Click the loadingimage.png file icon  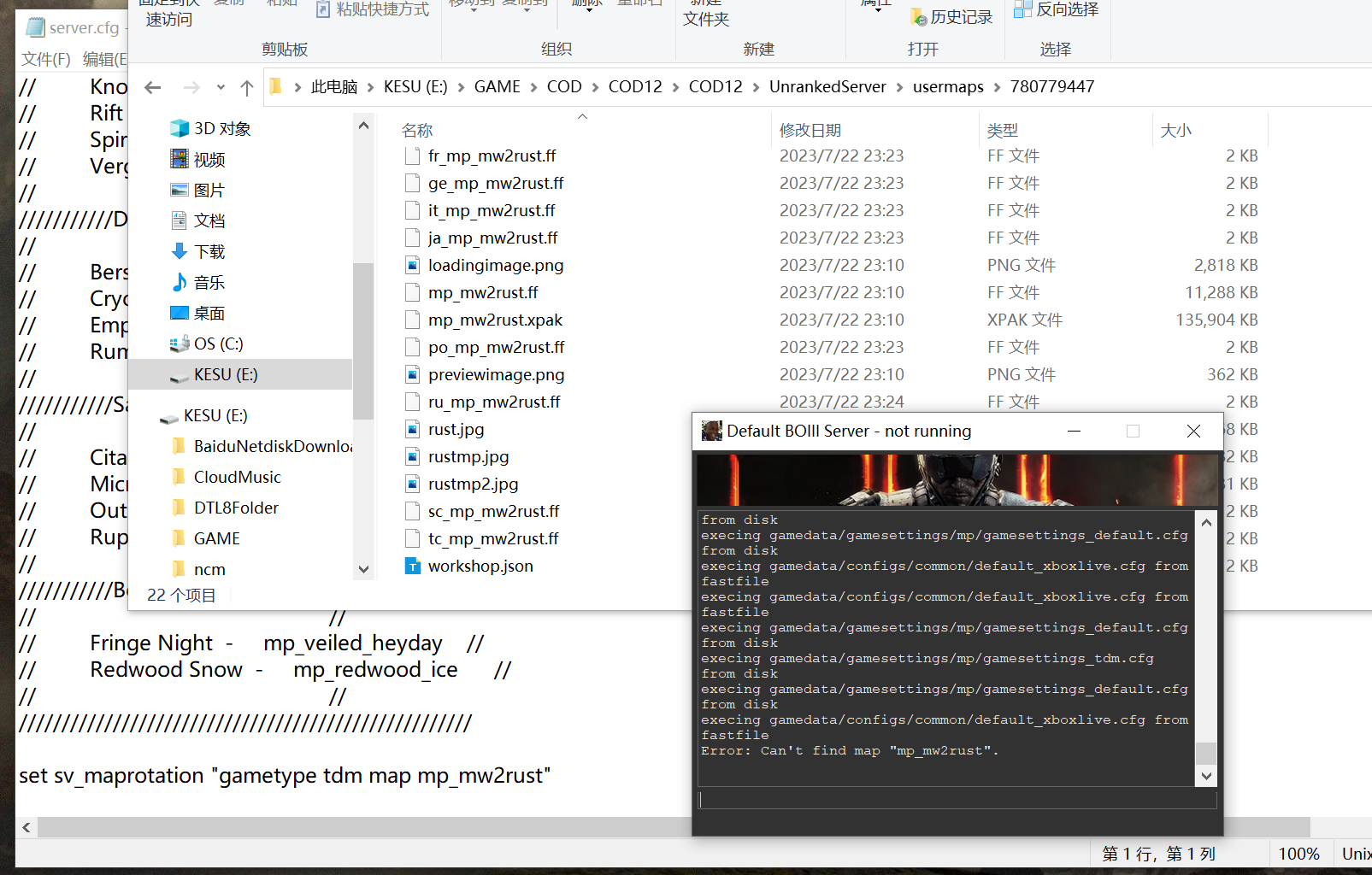coord(413,265)
